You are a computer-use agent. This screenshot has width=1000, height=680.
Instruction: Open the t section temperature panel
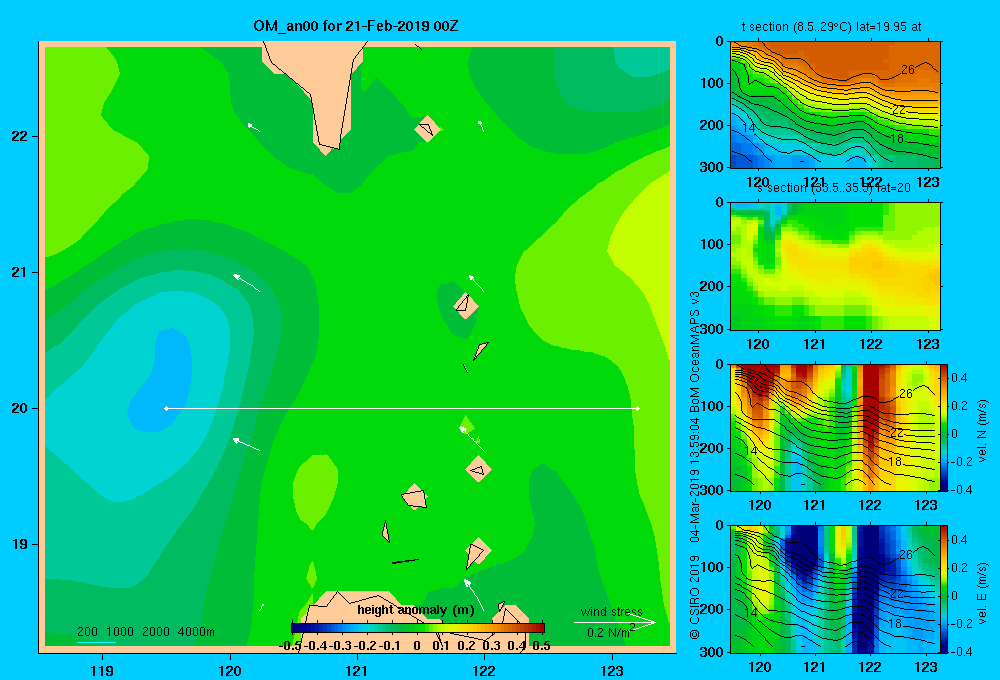[x=835, y=105]
